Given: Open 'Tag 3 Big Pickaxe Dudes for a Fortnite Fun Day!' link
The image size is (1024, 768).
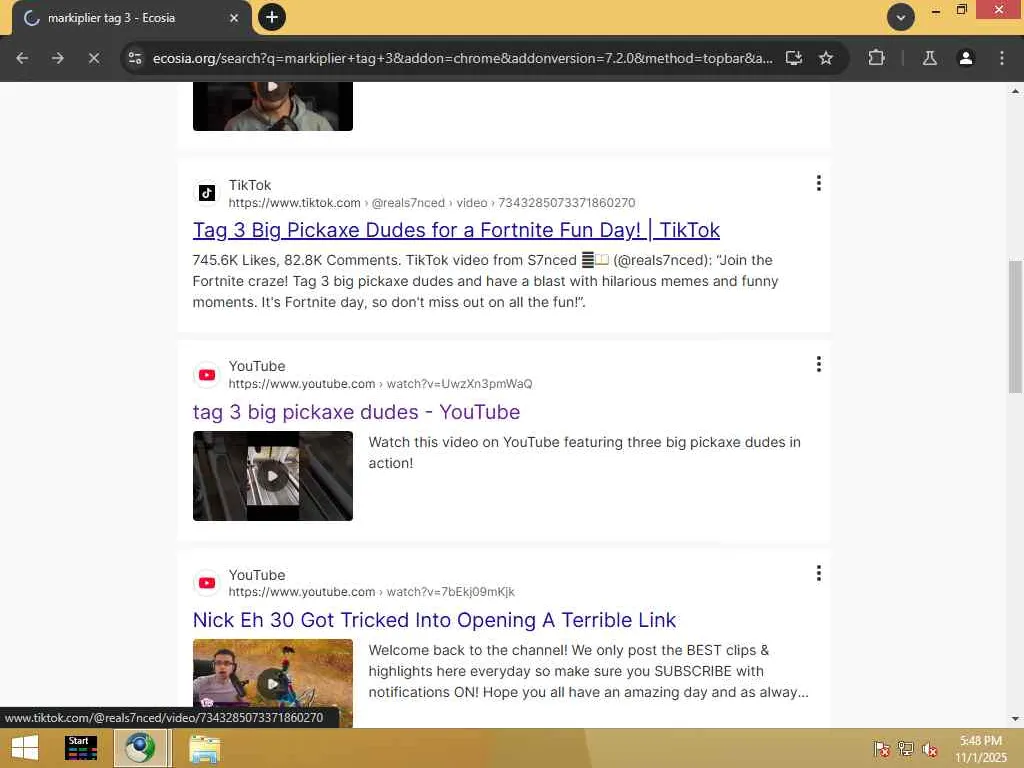Looking at the screenshot, I should coord(456,230).
